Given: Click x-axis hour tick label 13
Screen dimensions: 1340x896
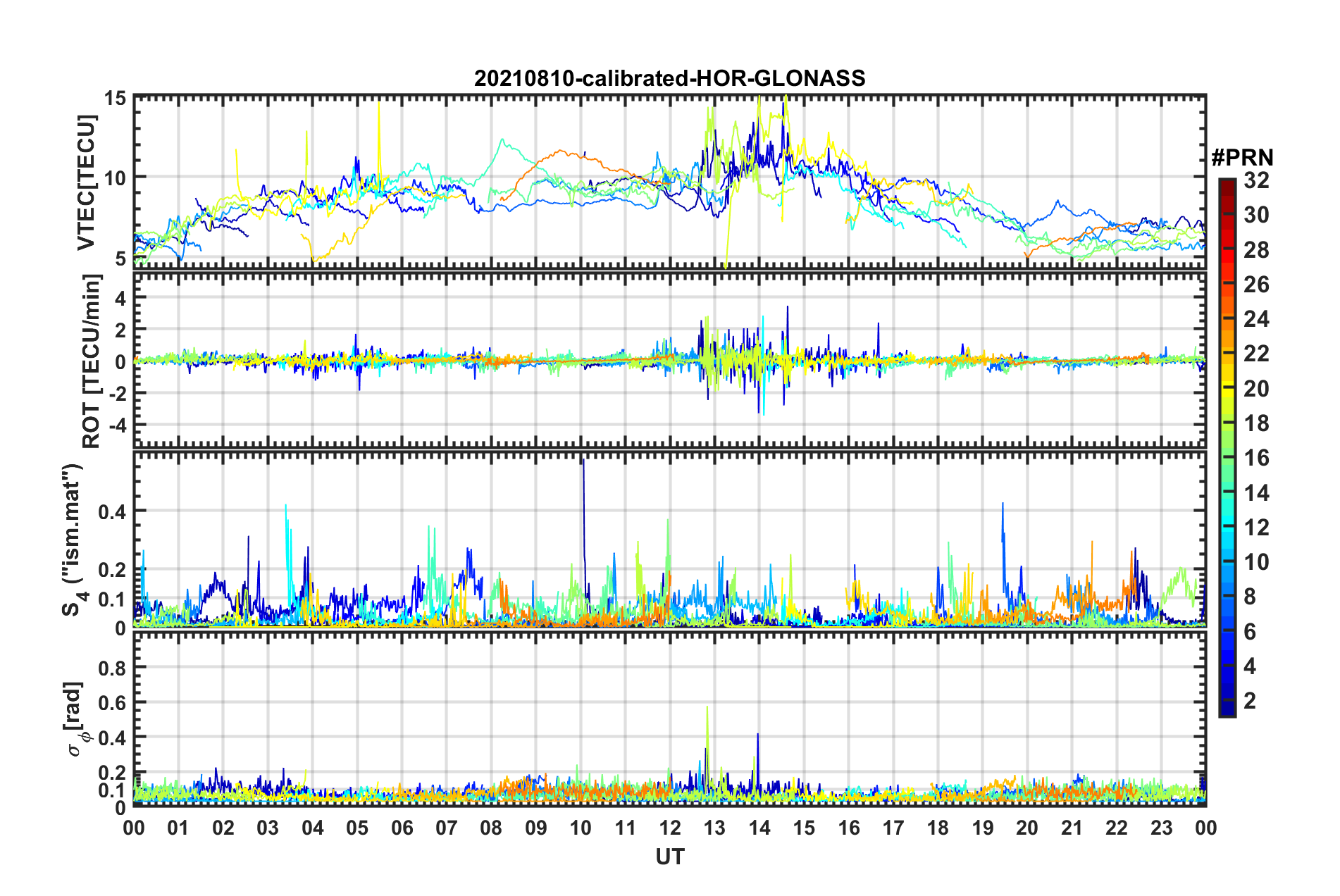Looking at the screenshot, I should tap(714, 828).
